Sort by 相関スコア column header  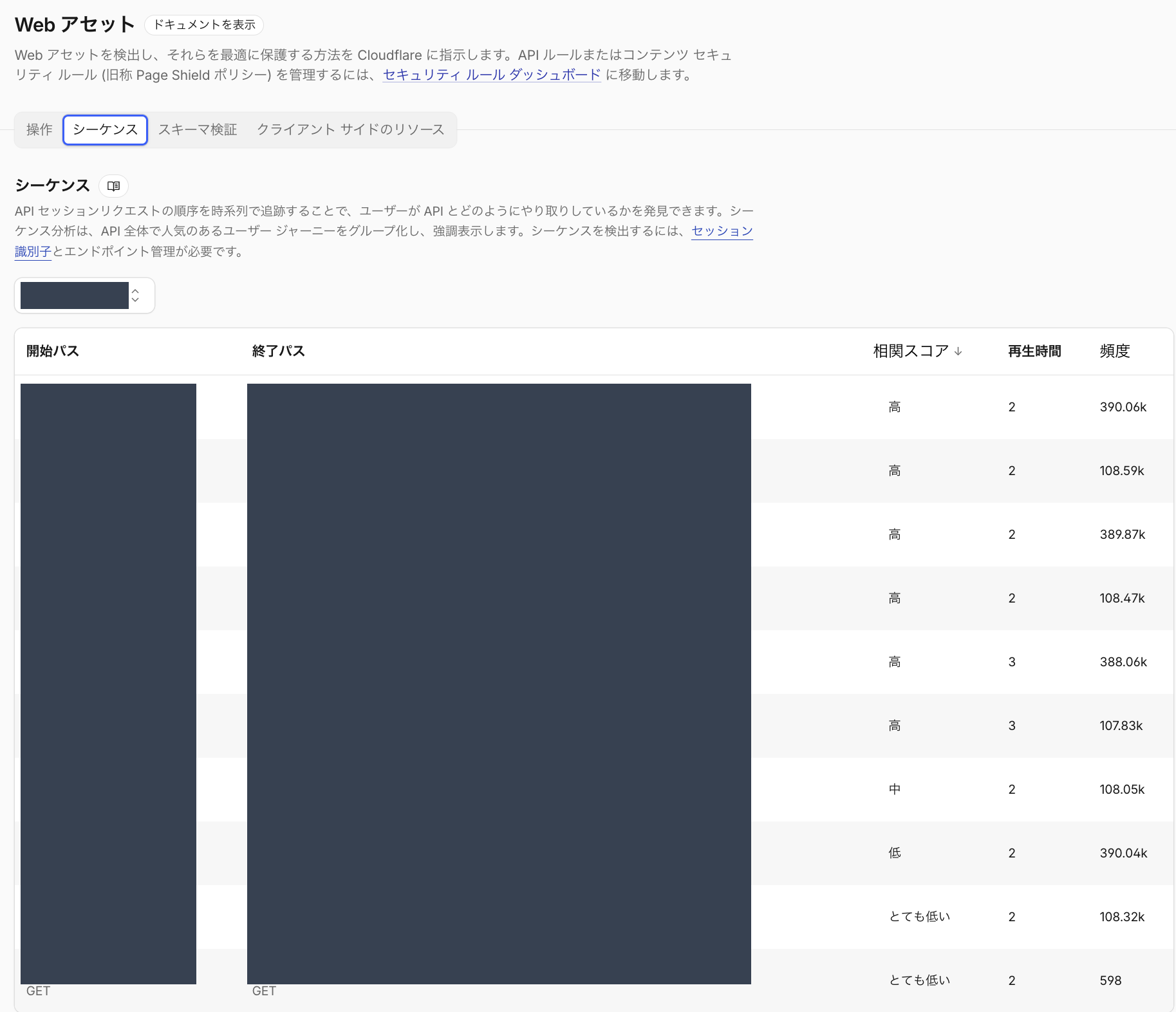click(x=917, y=351)
